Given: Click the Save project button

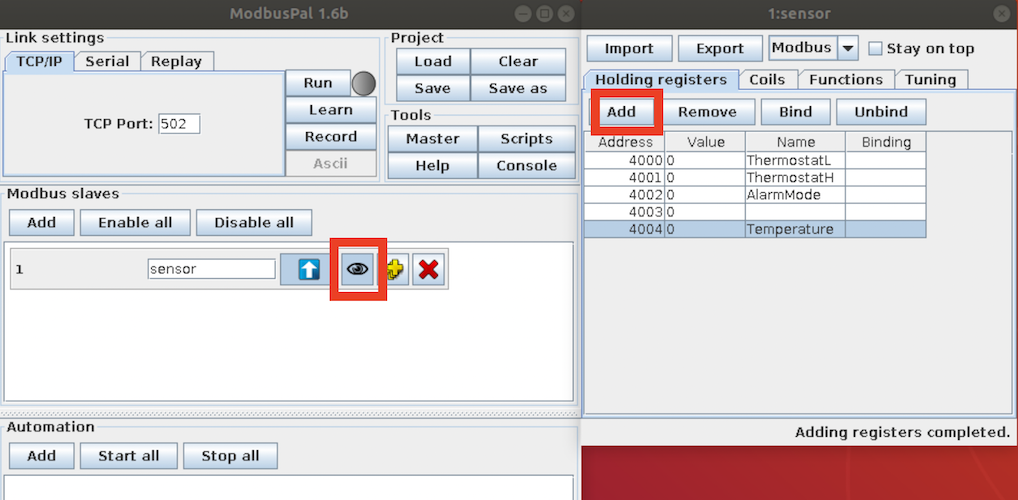Looking at the screenshot, I should [433, 88].
